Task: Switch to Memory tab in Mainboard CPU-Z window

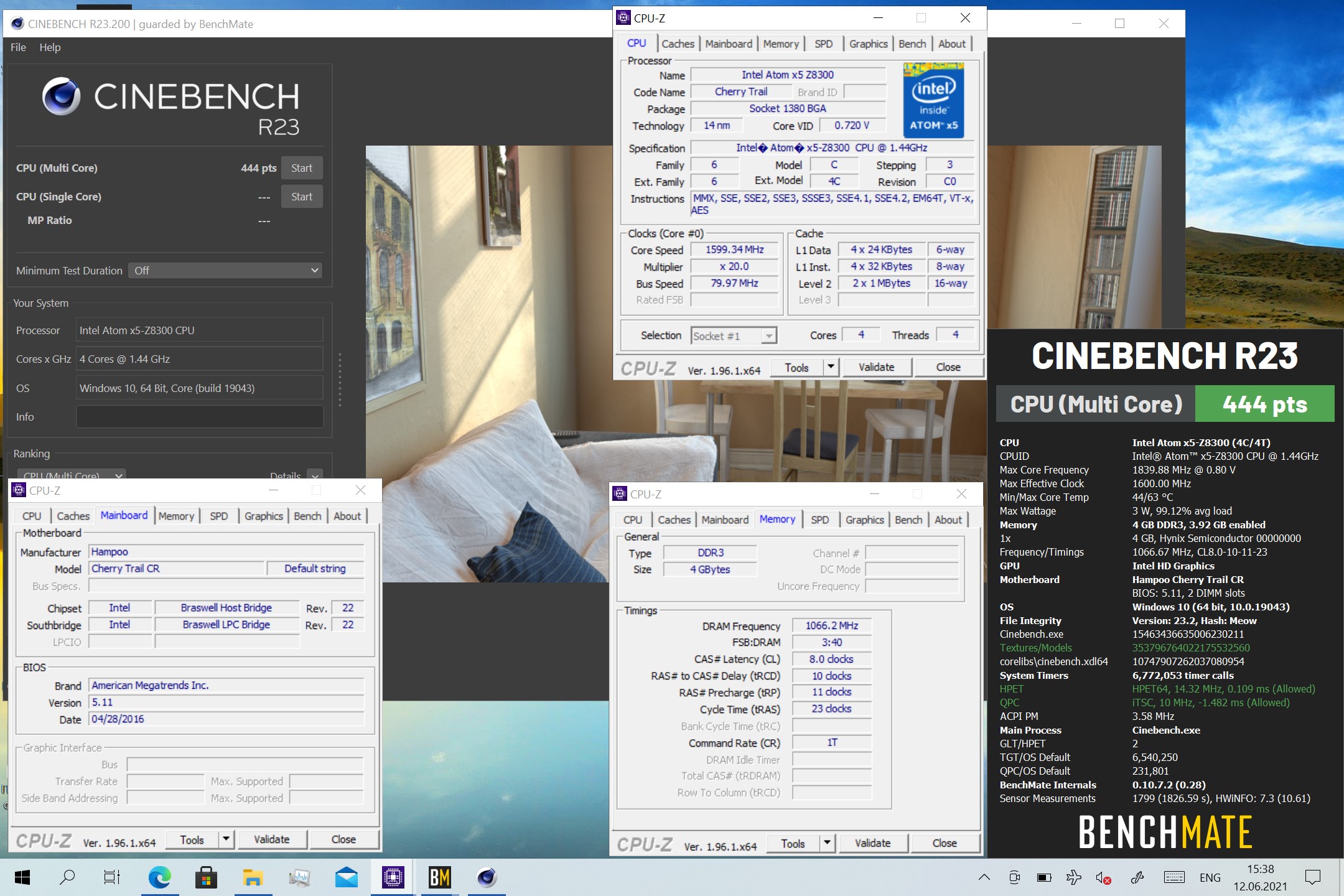Action: [x=176, y=516]
